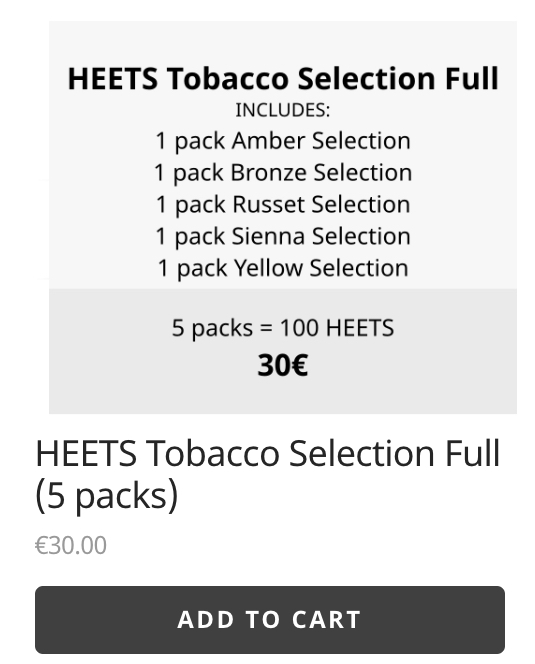Click the bold HEETS Tobacco Selection Full image heading
The width and height of the screenshot is (535, 664).
click(x=283, y=79)
